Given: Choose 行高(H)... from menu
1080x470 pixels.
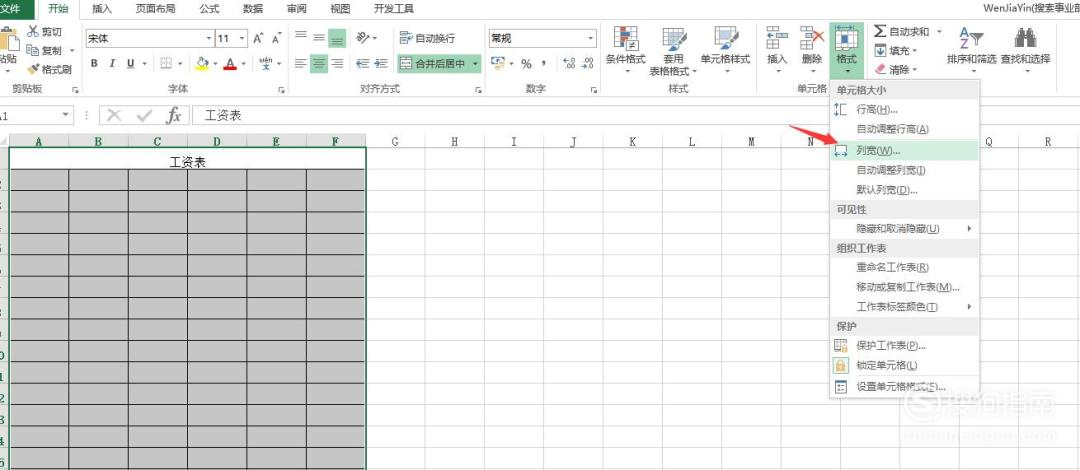Looking at the screenshot, I should coord(904,110).
